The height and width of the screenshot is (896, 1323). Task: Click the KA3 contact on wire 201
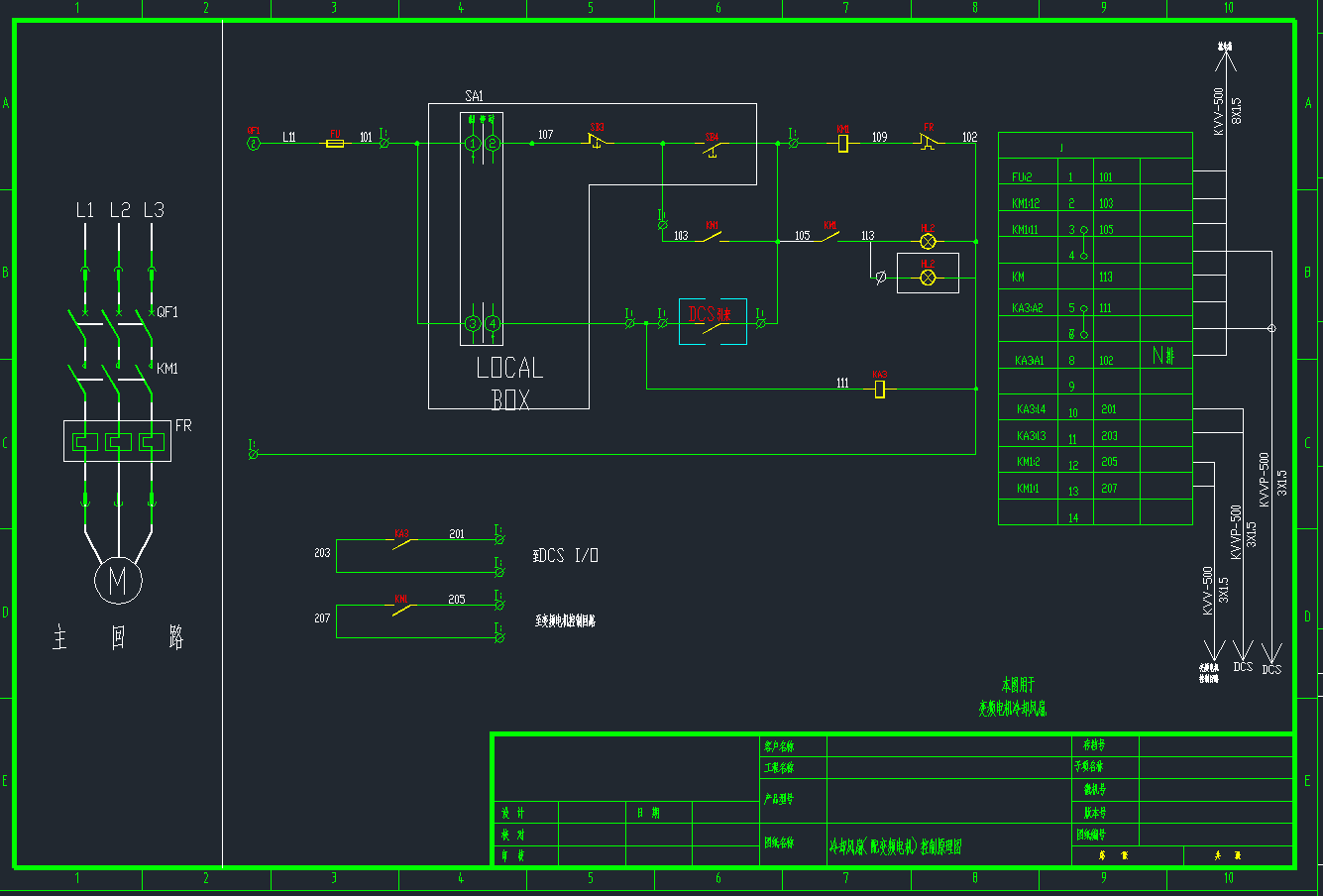tap(402, 541)
